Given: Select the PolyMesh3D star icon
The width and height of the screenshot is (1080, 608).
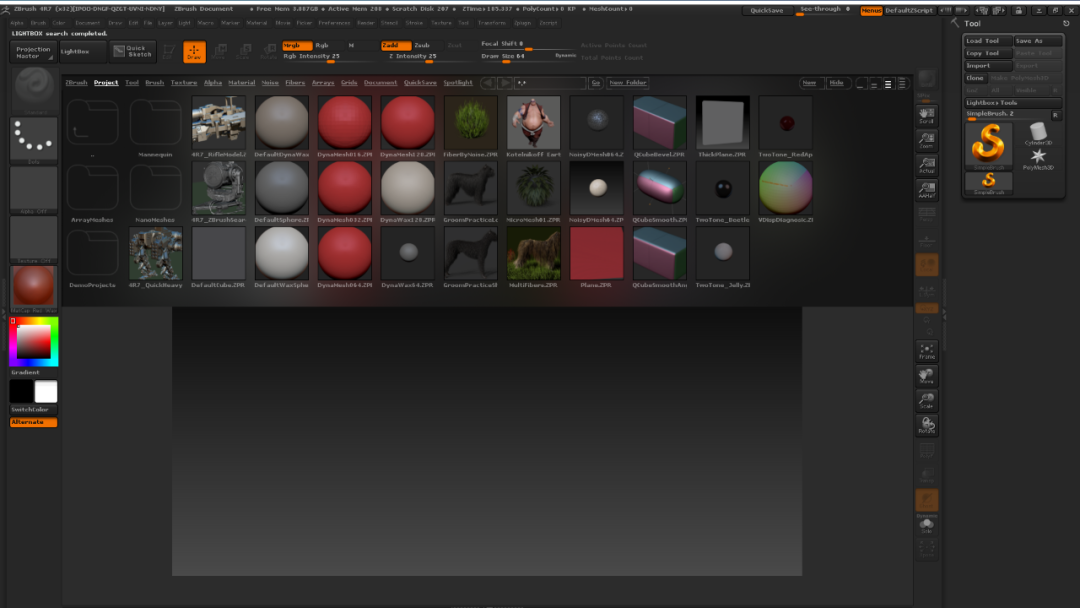Looking at the screenshot, I should point(1038,158).
